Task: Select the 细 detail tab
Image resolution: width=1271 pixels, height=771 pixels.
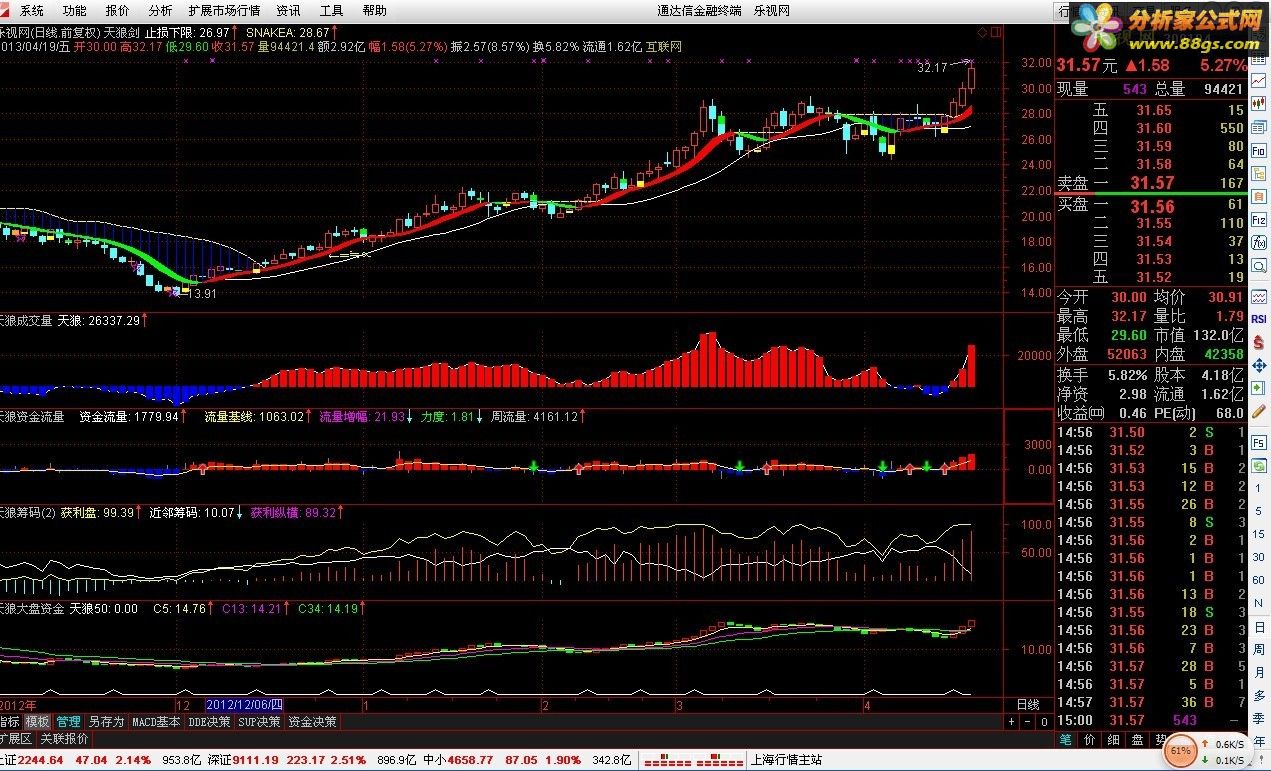Action: click(x=1113, y=740)
